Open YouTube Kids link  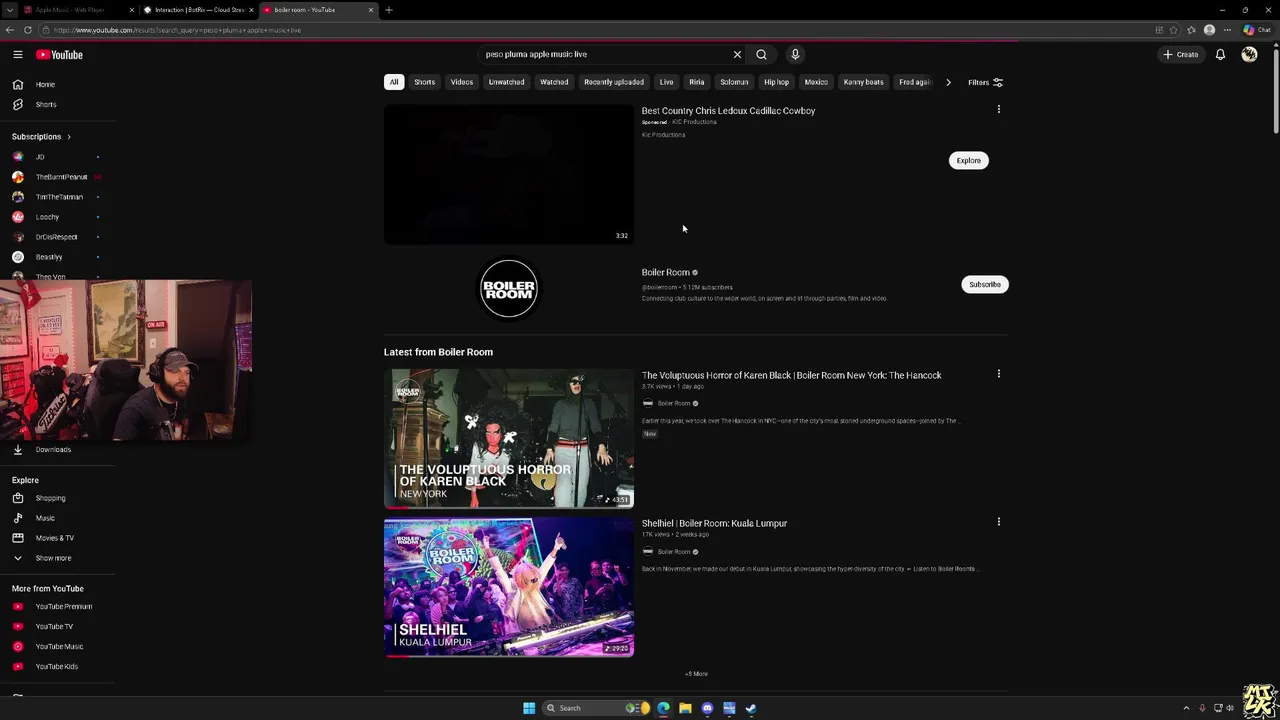57,667
